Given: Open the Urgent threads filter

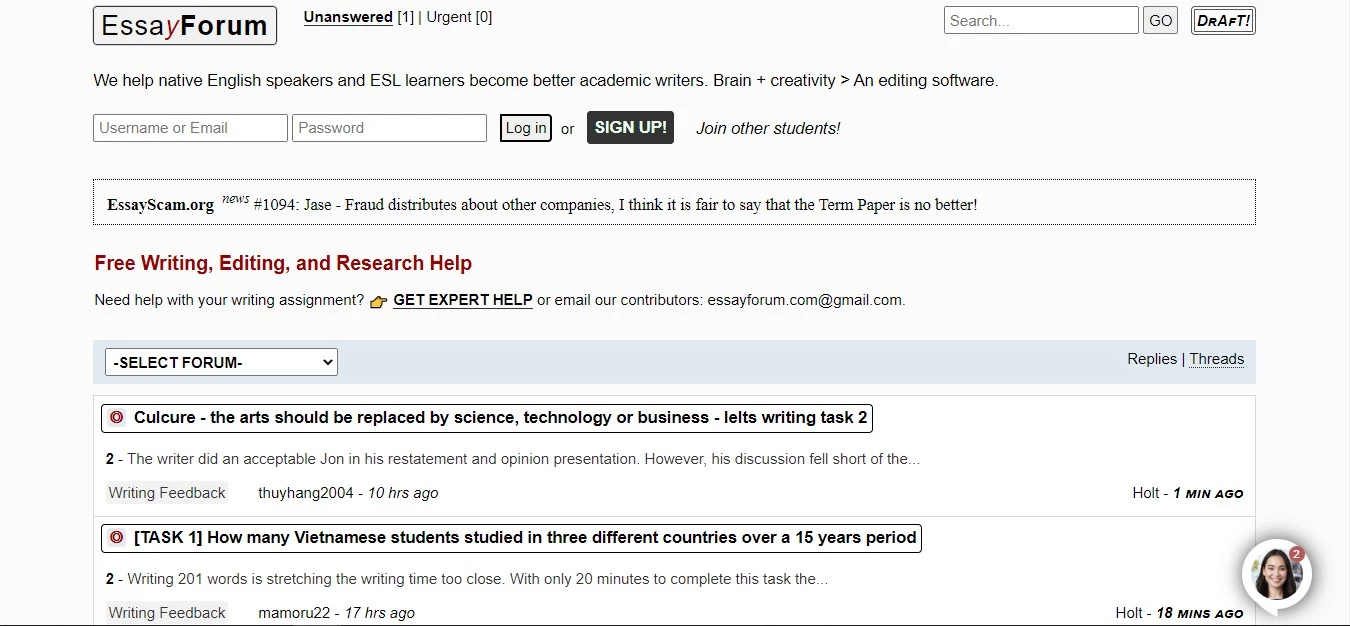Looking at the screenshot, I should coord(449,17).
